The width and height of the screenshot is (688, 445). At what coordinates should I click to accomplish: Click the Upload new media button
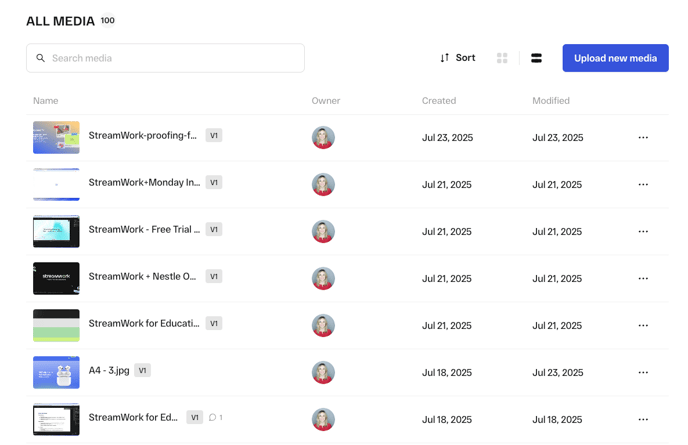[x=615, y=58]
